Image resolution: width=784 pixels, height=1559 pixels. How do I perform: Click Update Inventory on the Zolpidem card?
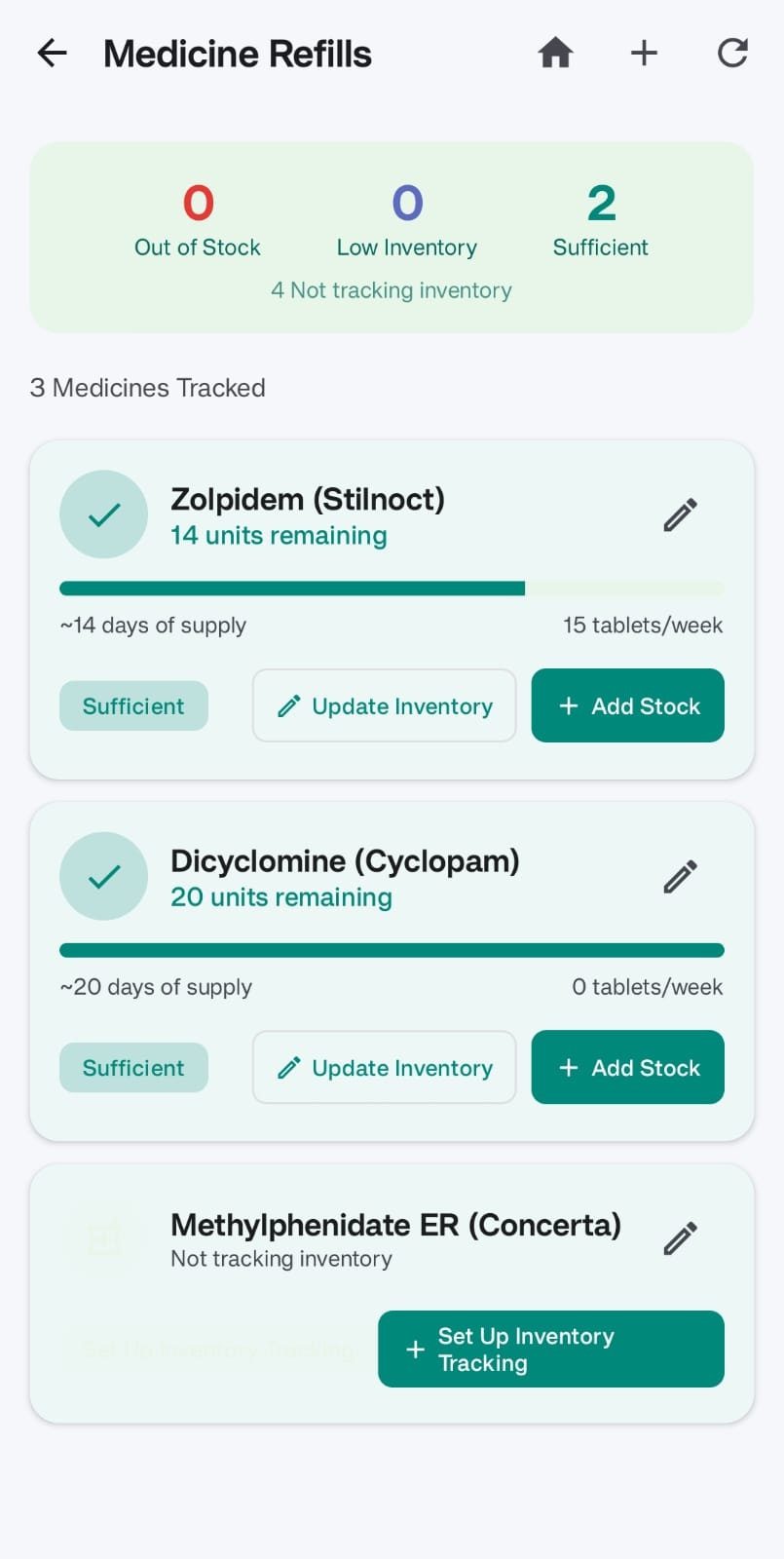click(384, 705)
